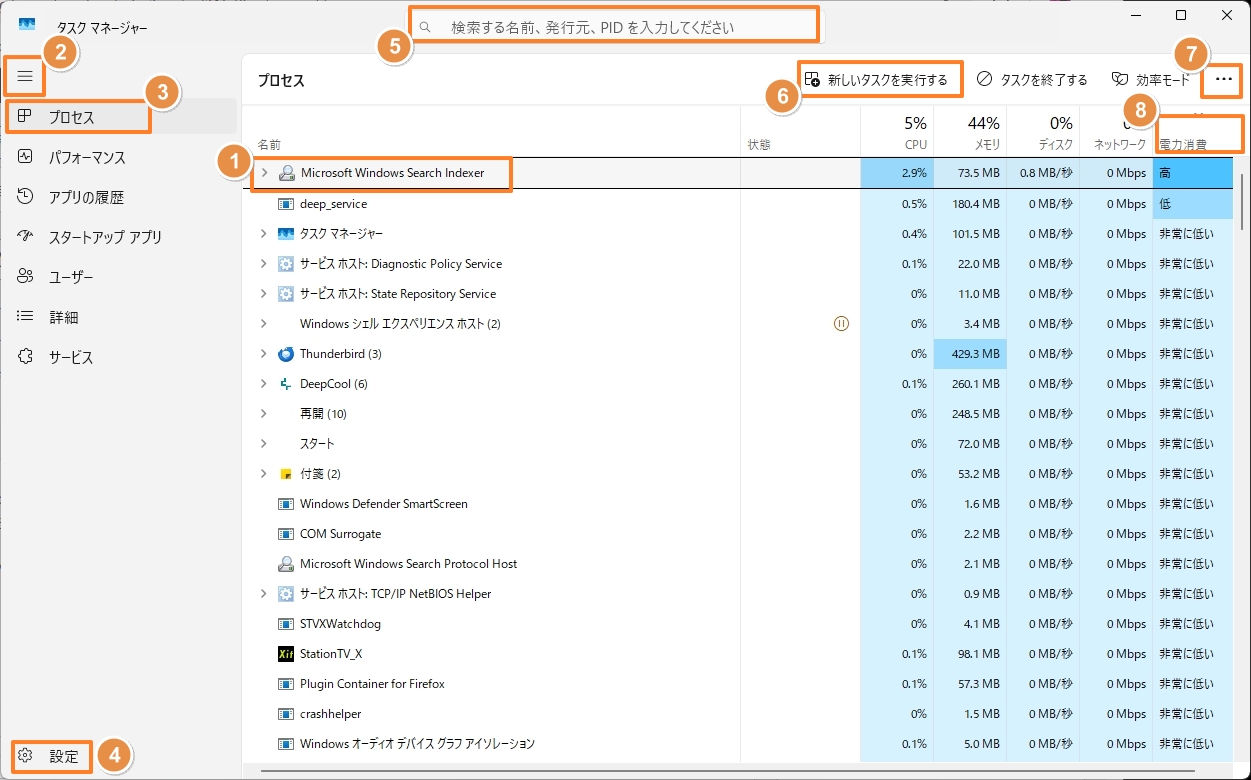Click the Diagnostic Policy Service gear icon
Screen dimensions: 1251x780
click(x=285, y=264)
